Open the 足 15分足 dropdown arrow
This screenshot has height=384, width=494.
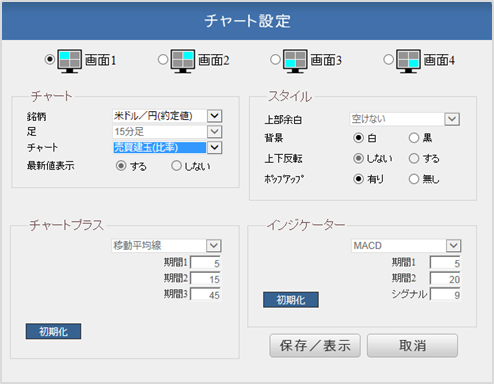(214, 132)
